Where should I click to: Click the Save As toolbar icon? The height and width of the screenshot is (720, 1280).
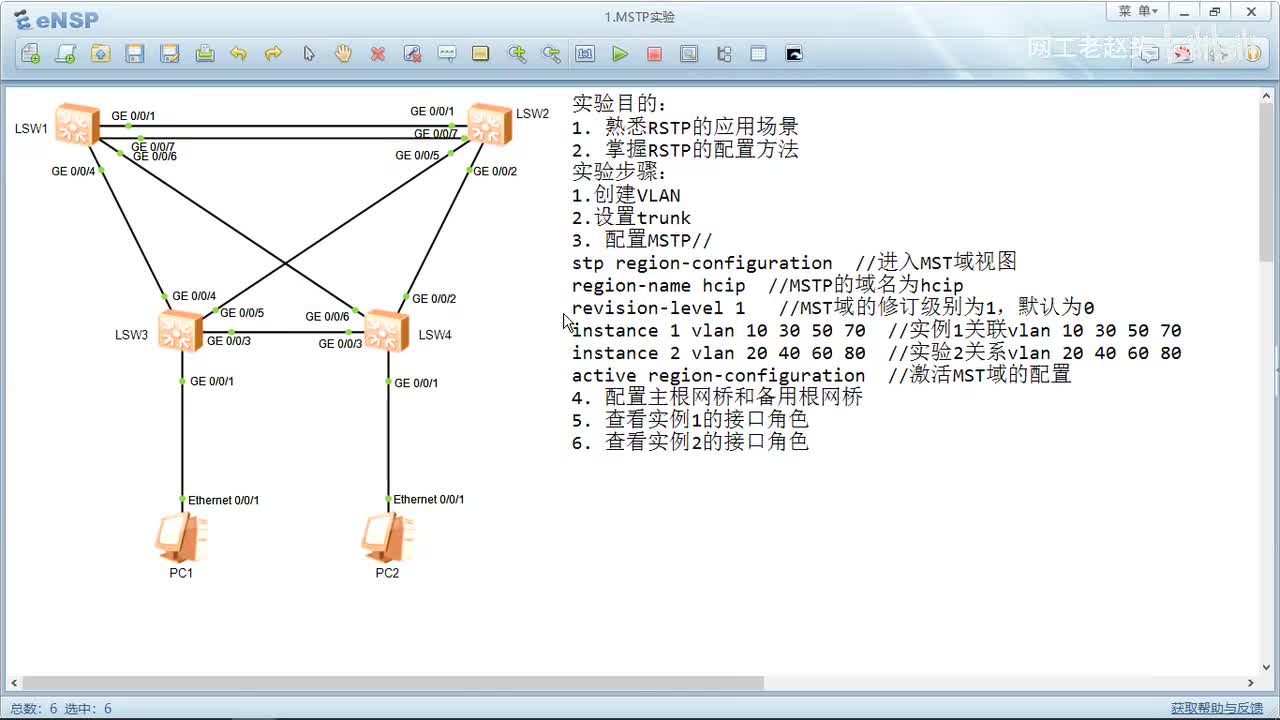click(x=170, y=54)
